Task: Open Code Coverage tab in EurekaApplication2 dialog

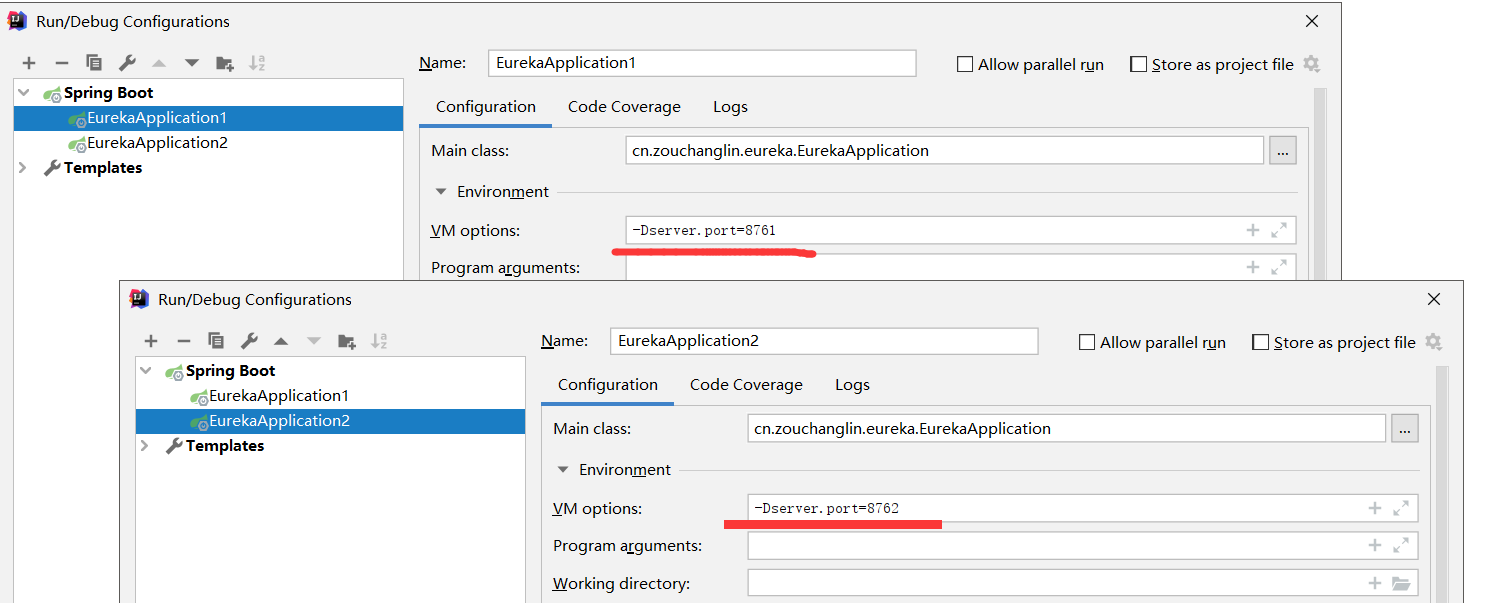Action: tap(746, 385)
